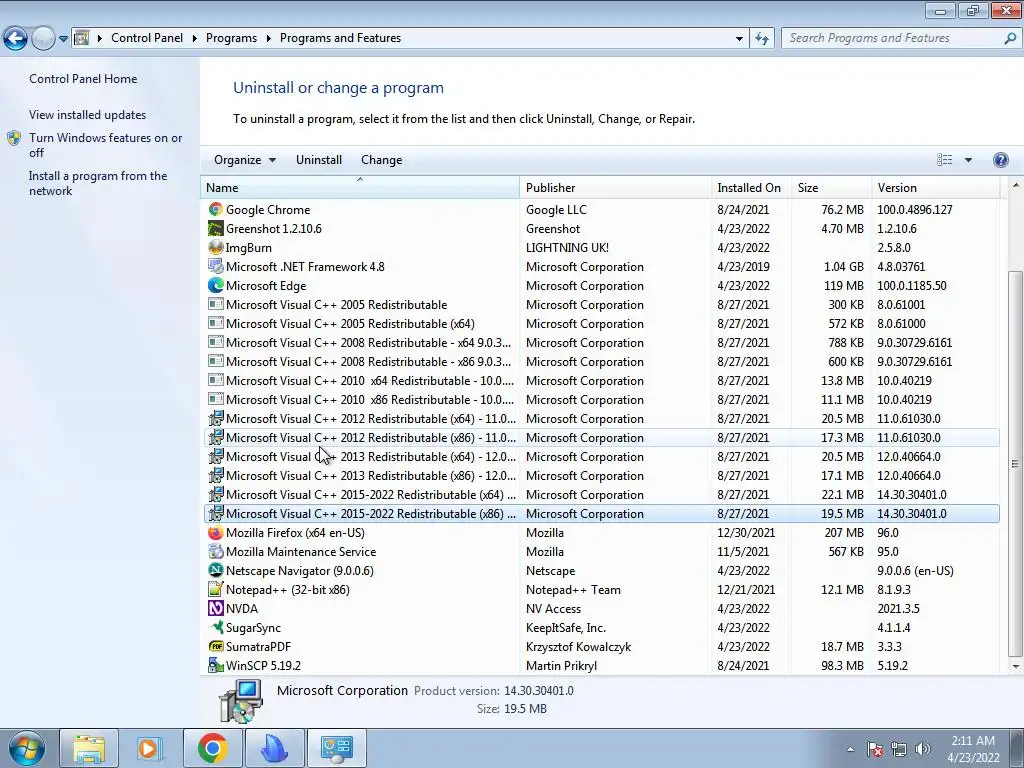Open the recent pages dropdown arrow
The height and width of the screenshot is (768, 1024).
pyautogui.click(x=63, y=39)
